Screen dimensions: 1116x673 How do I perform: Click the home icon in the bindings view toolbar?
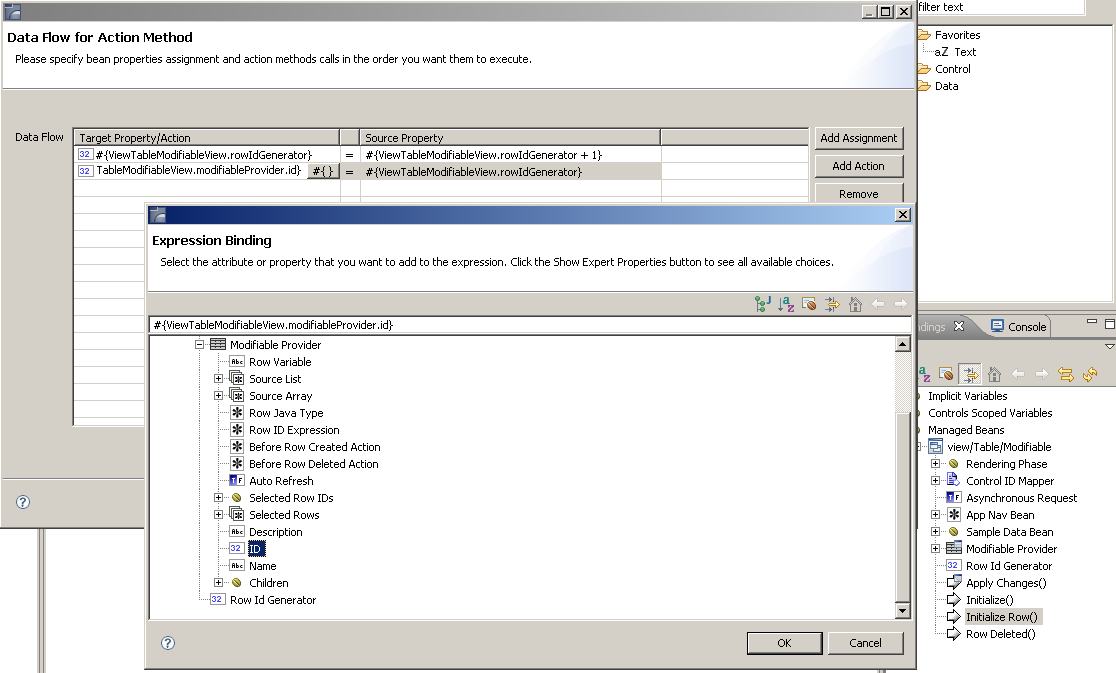click(x=994, y=373)
